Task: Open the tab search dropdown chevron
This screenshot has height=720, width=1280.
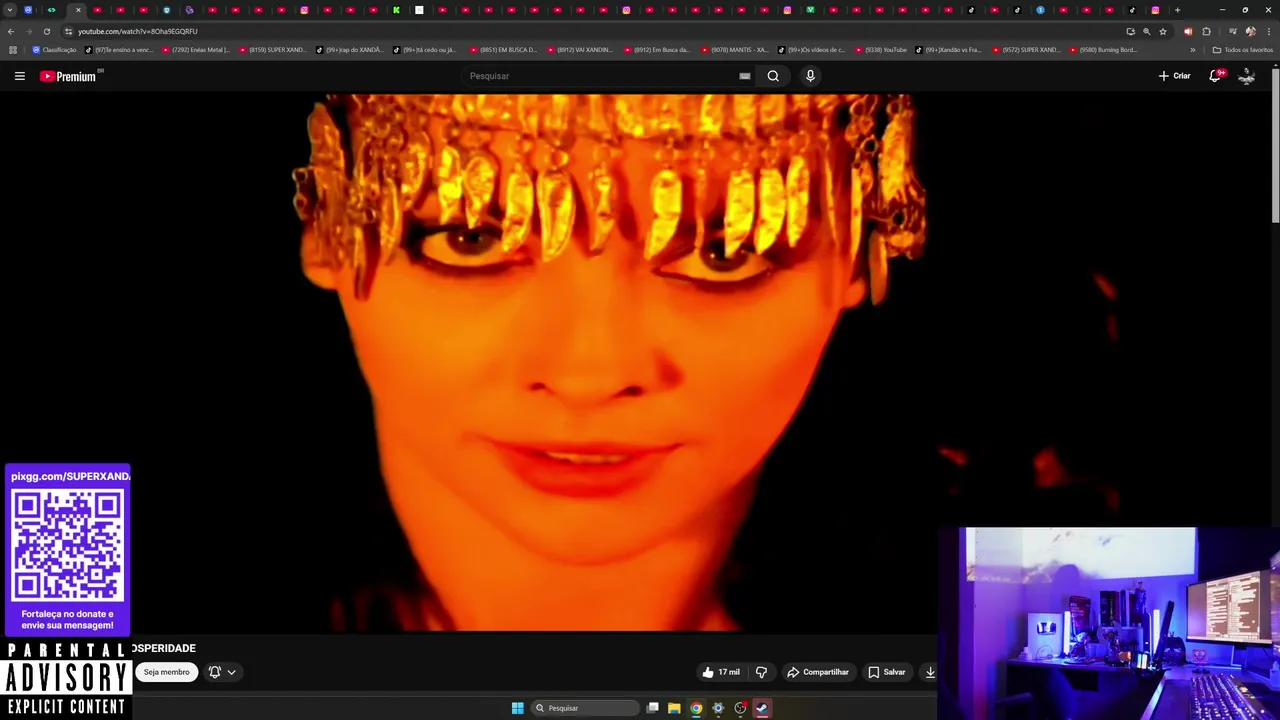Action: click(10, 10)
